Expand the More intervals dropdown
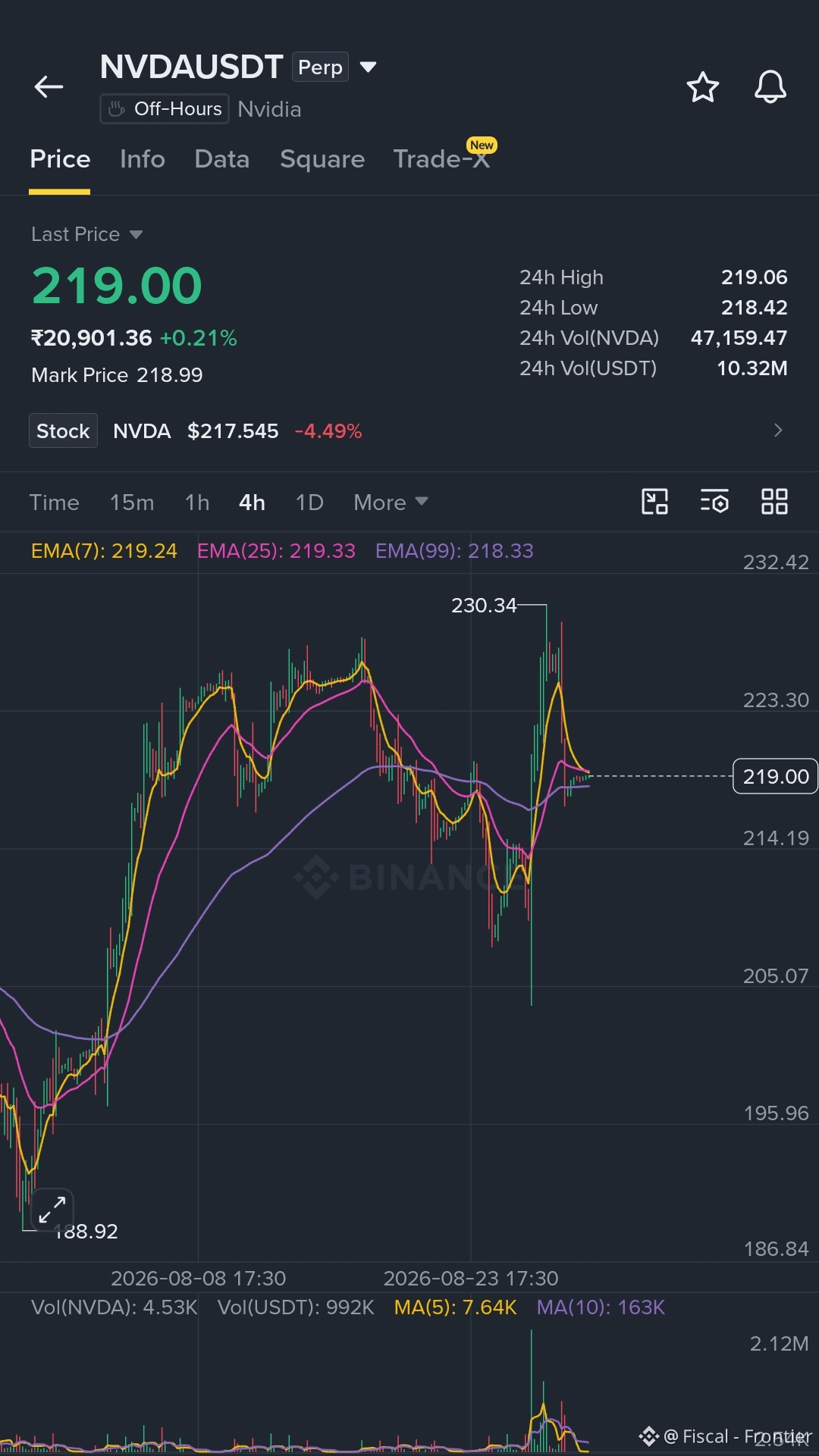The image size is (819, 1456). pyautogui.click(x=391, y=502)
